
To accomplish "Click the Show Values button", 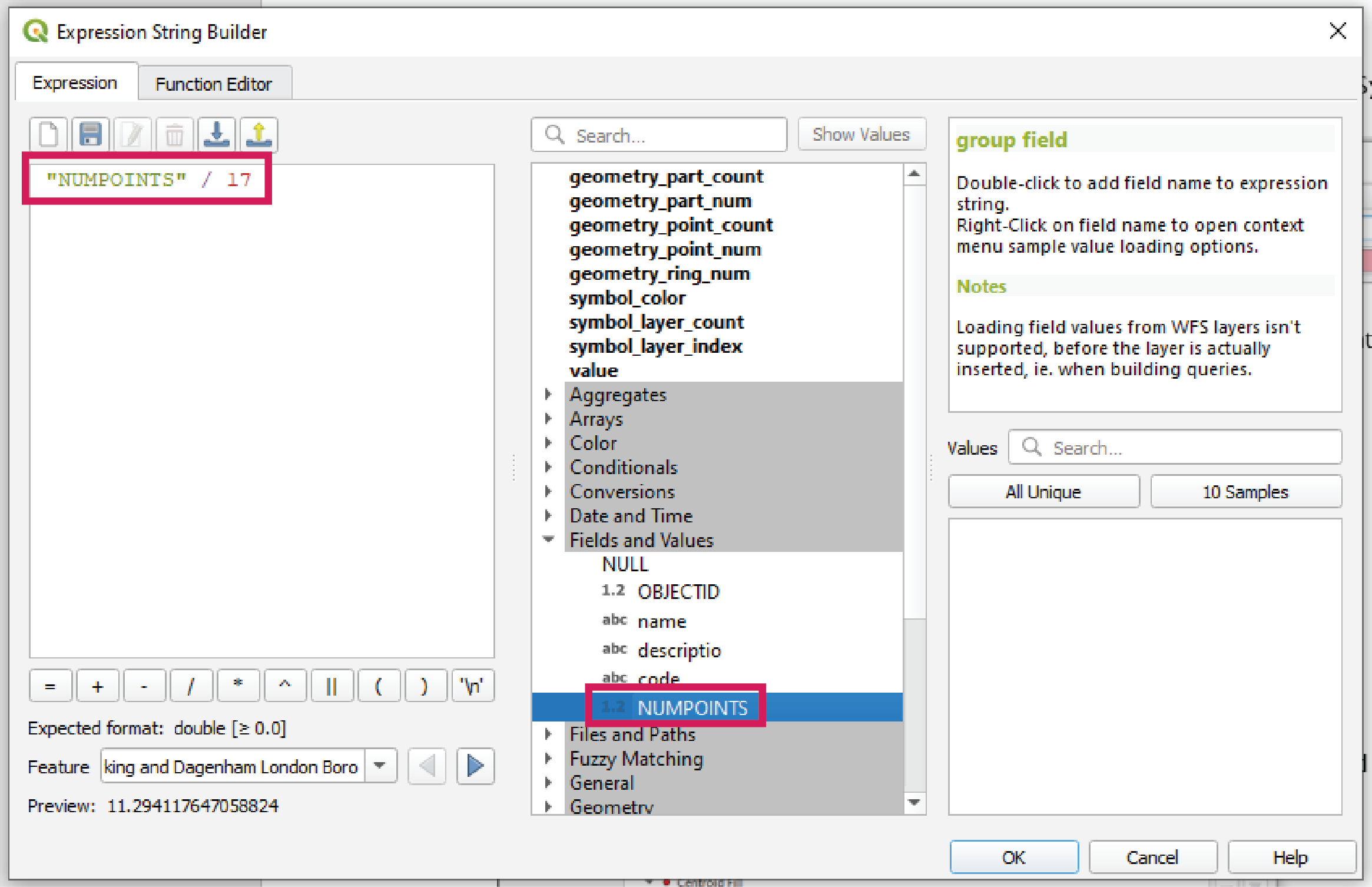I will point(861,134).
